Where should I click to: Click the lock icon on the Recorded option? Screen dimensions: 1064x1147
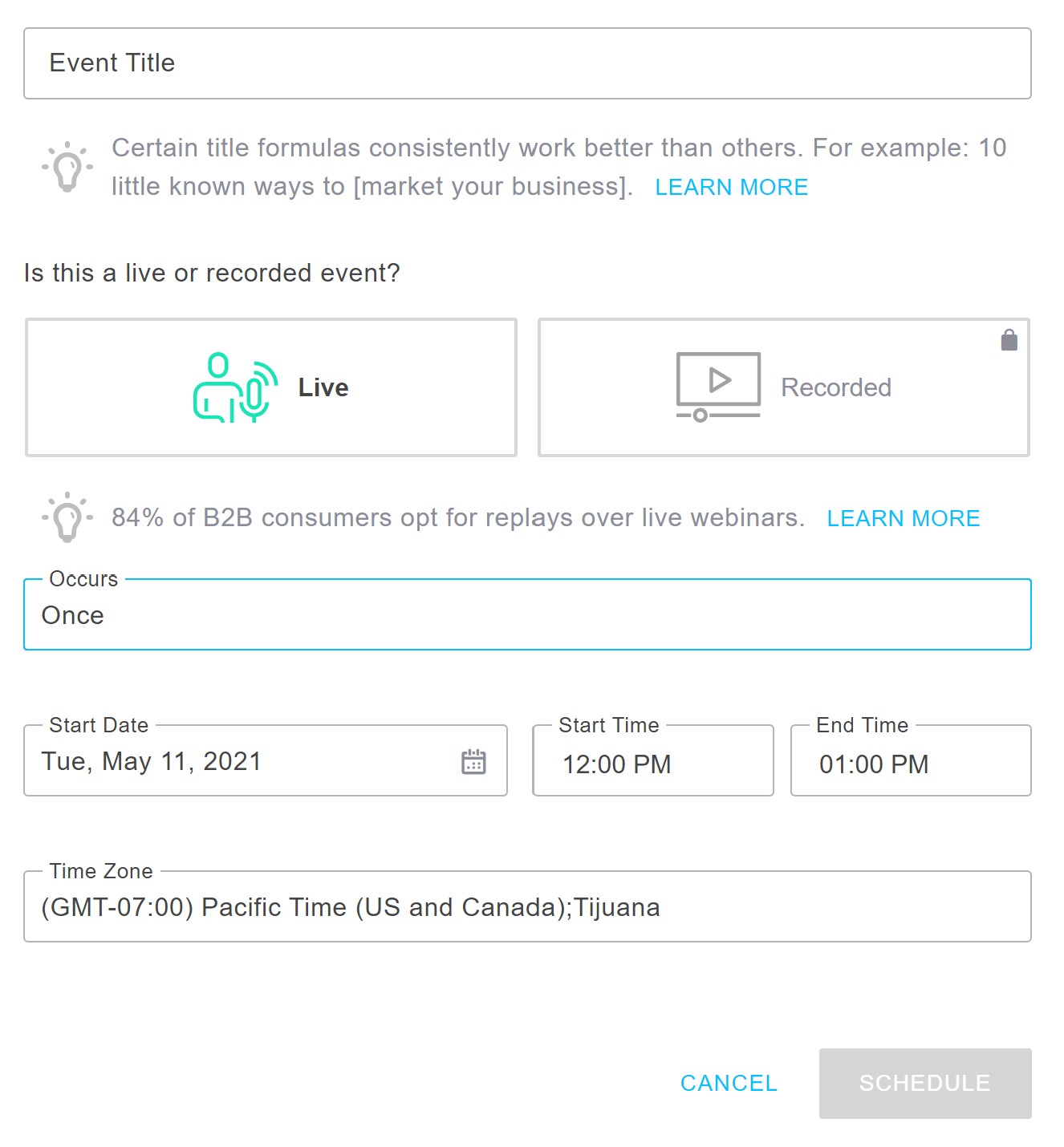1009,339
